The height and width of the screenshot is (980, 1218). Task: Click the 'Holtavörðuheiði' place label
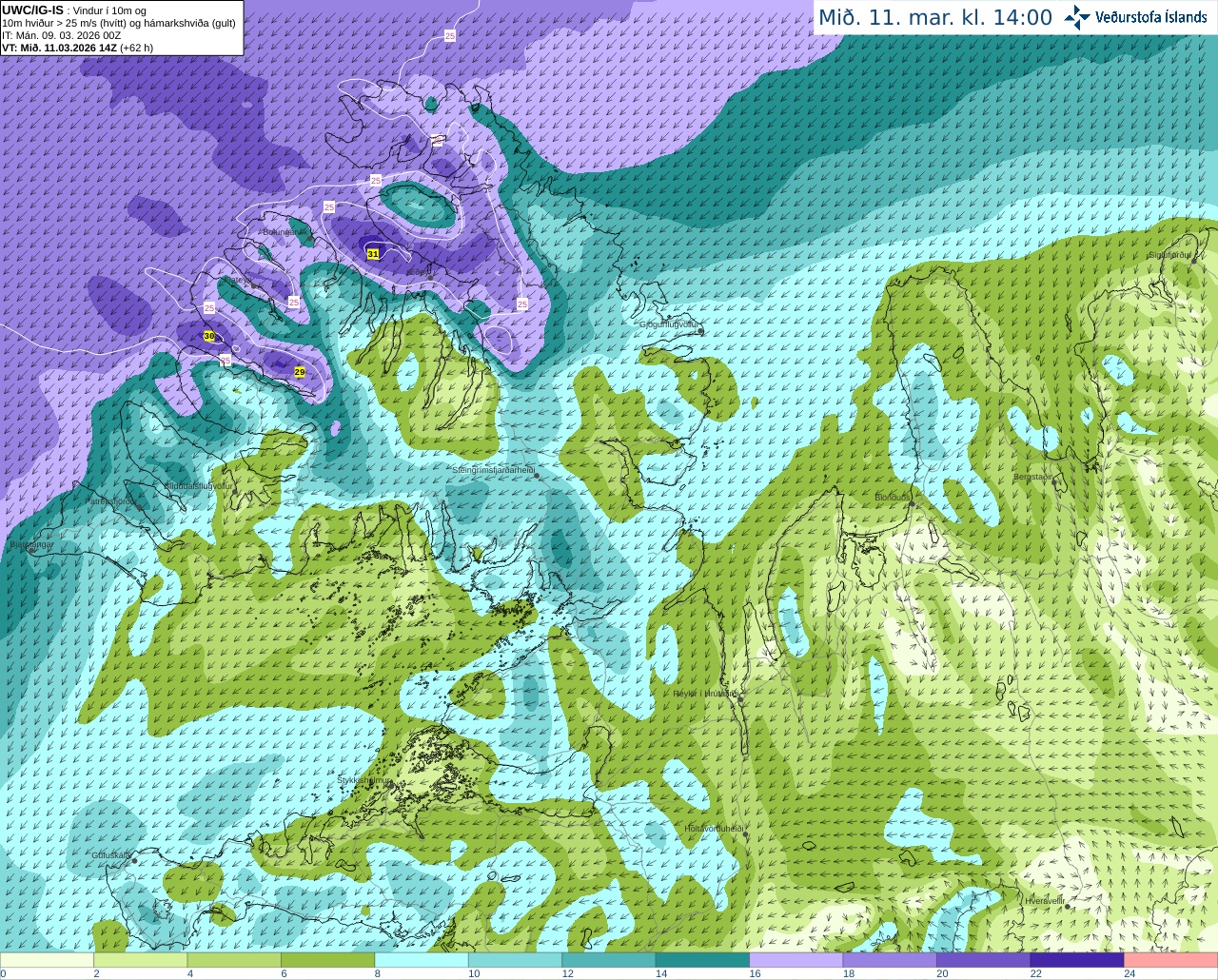(x=714, y=828)
